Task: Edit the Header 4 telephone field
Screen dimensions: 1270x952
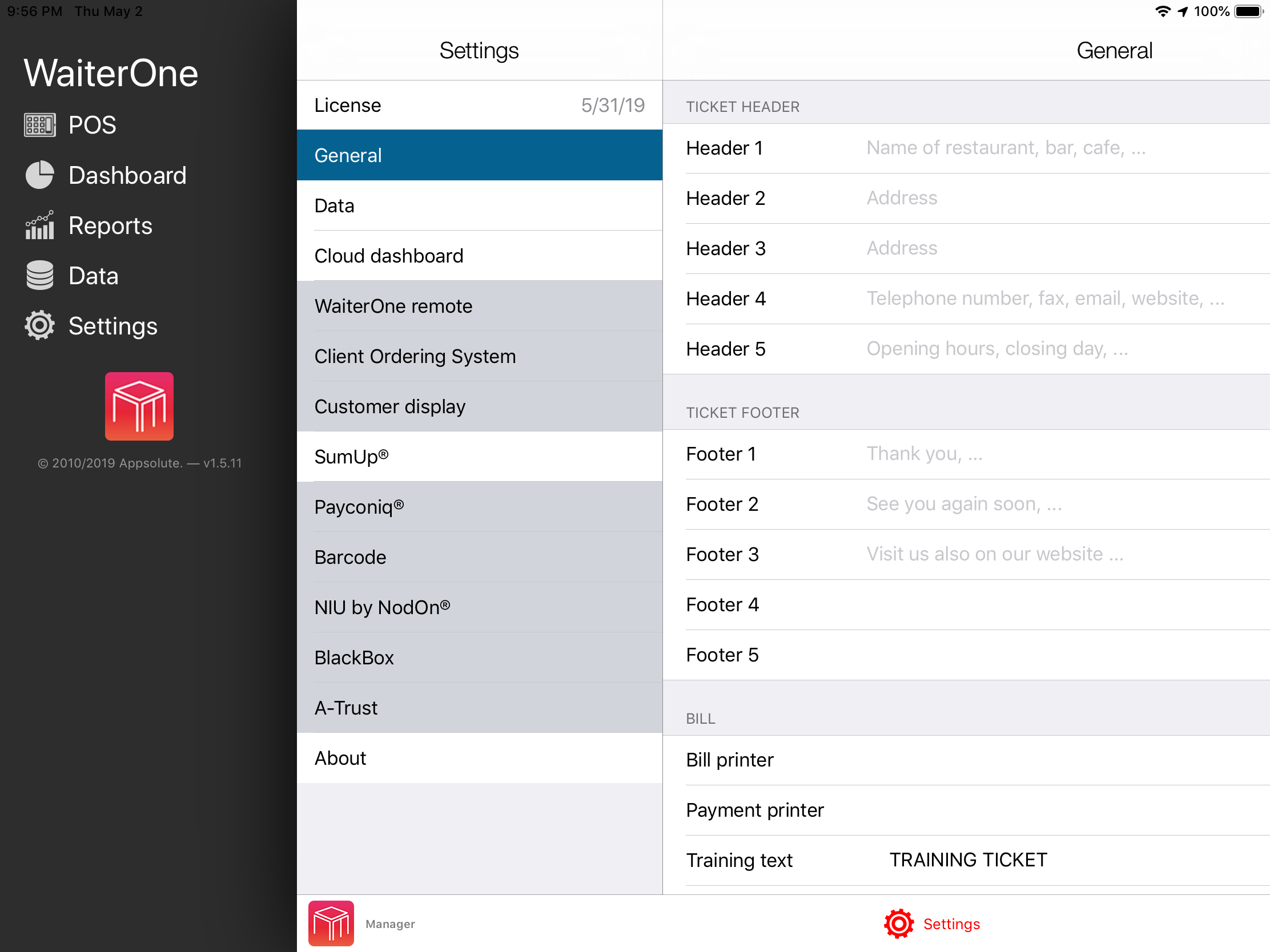Action: coord(1068,298)
